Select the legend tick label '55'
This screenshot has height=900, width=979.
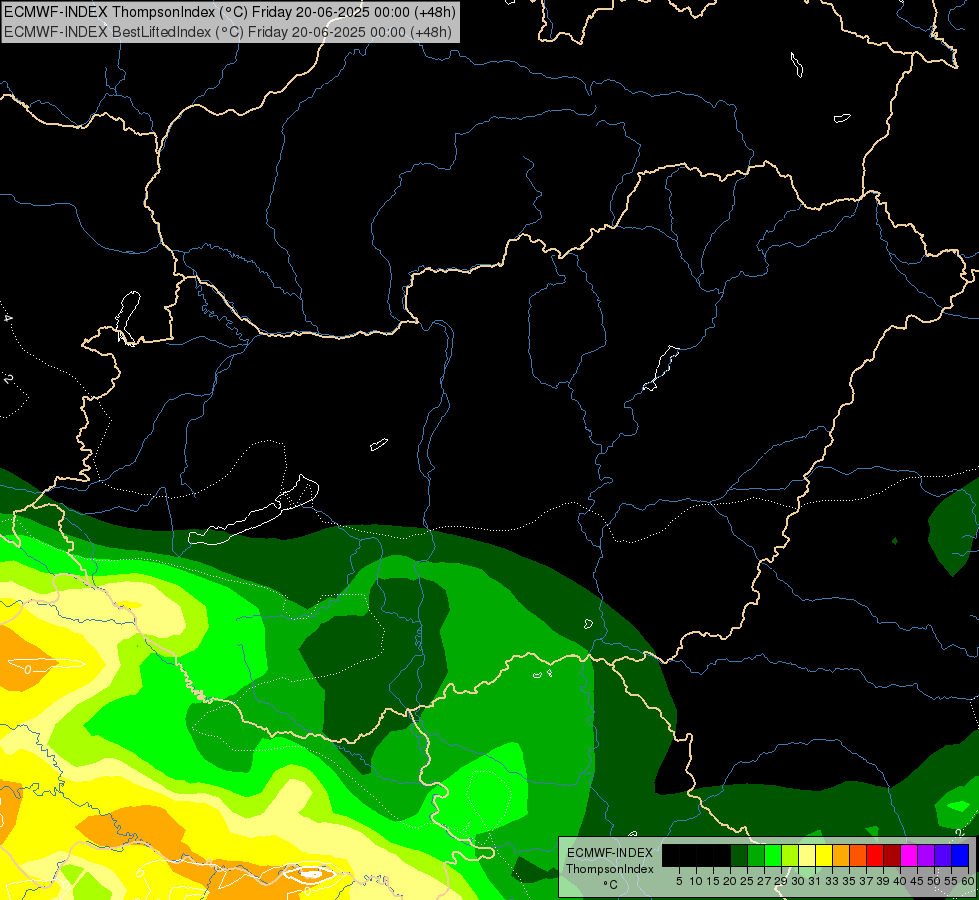[x=952, y=881]
